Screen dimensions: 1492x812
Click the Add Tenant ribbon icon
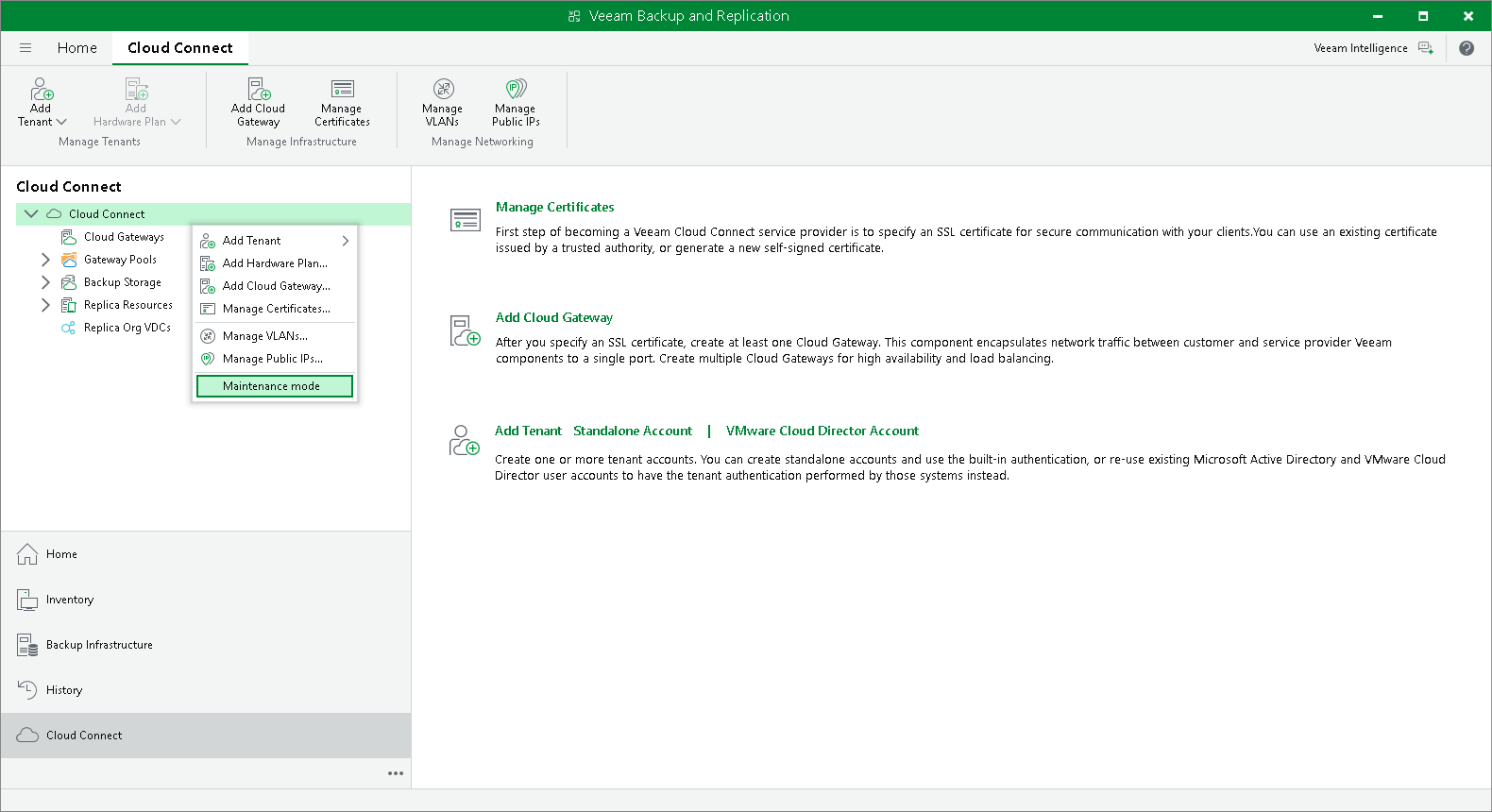[x=42, y=89]
